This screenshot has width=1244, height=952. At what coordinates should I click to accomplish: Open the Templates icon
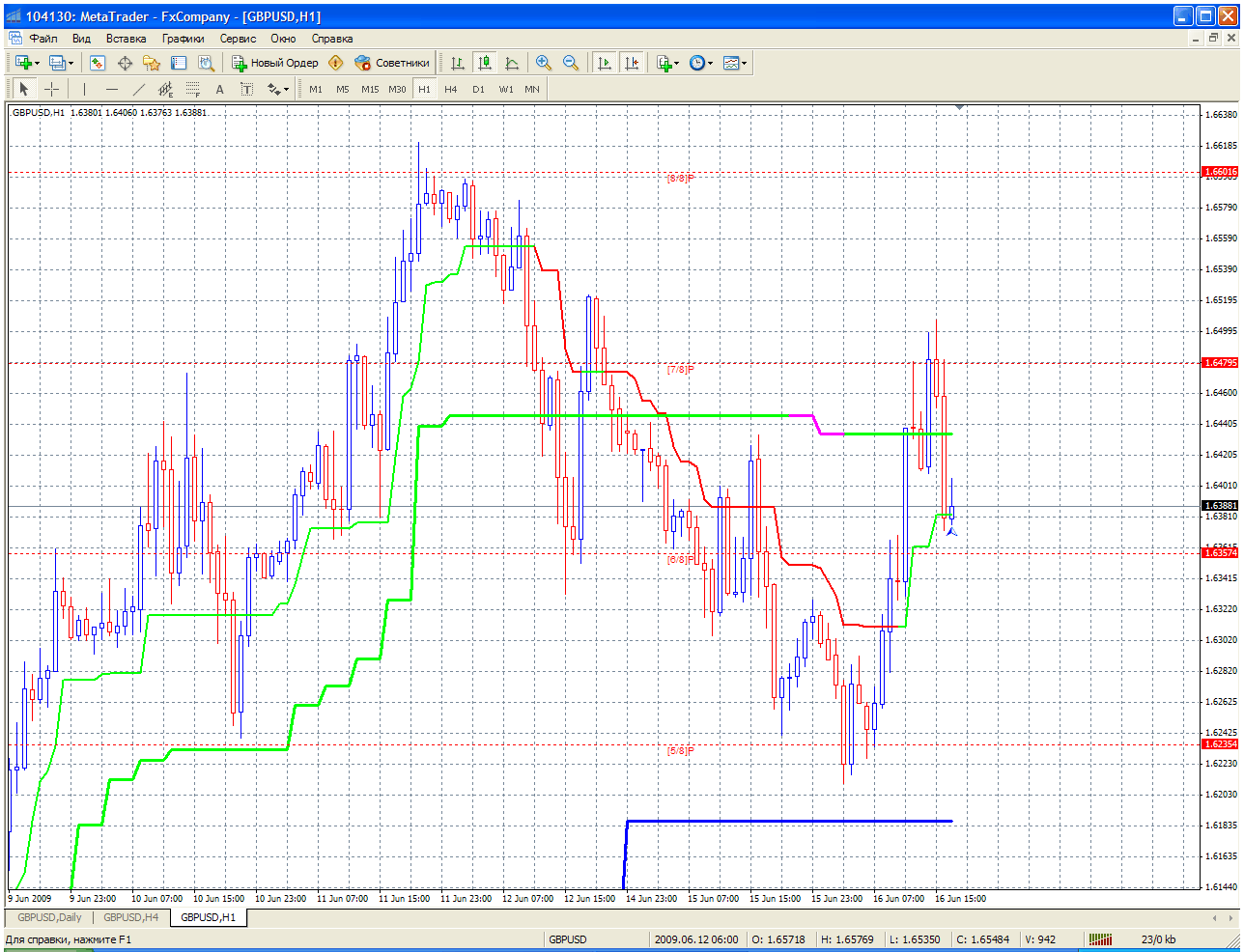730,63
